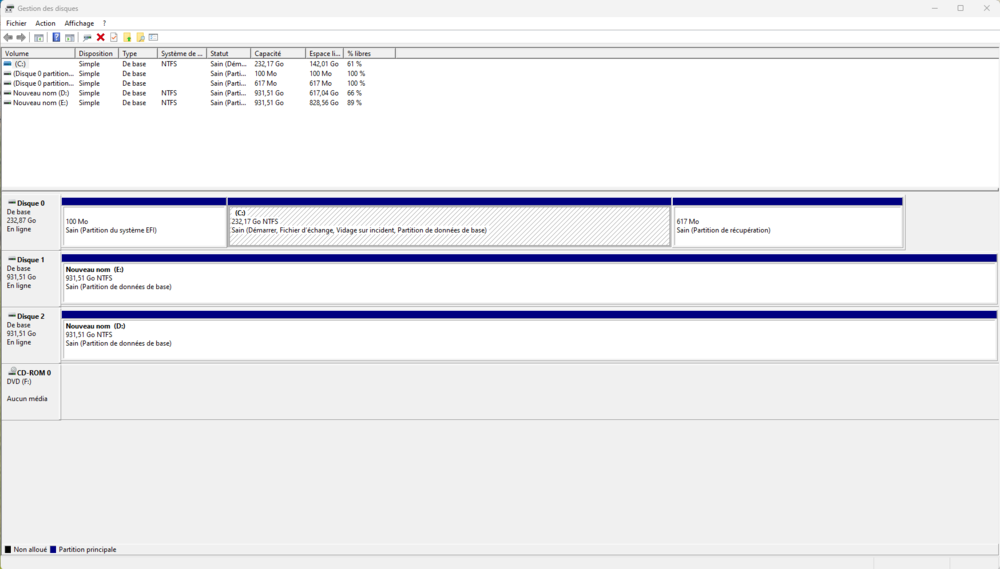
Task: Open the Affichage menu
Action: tap(79, 23)
